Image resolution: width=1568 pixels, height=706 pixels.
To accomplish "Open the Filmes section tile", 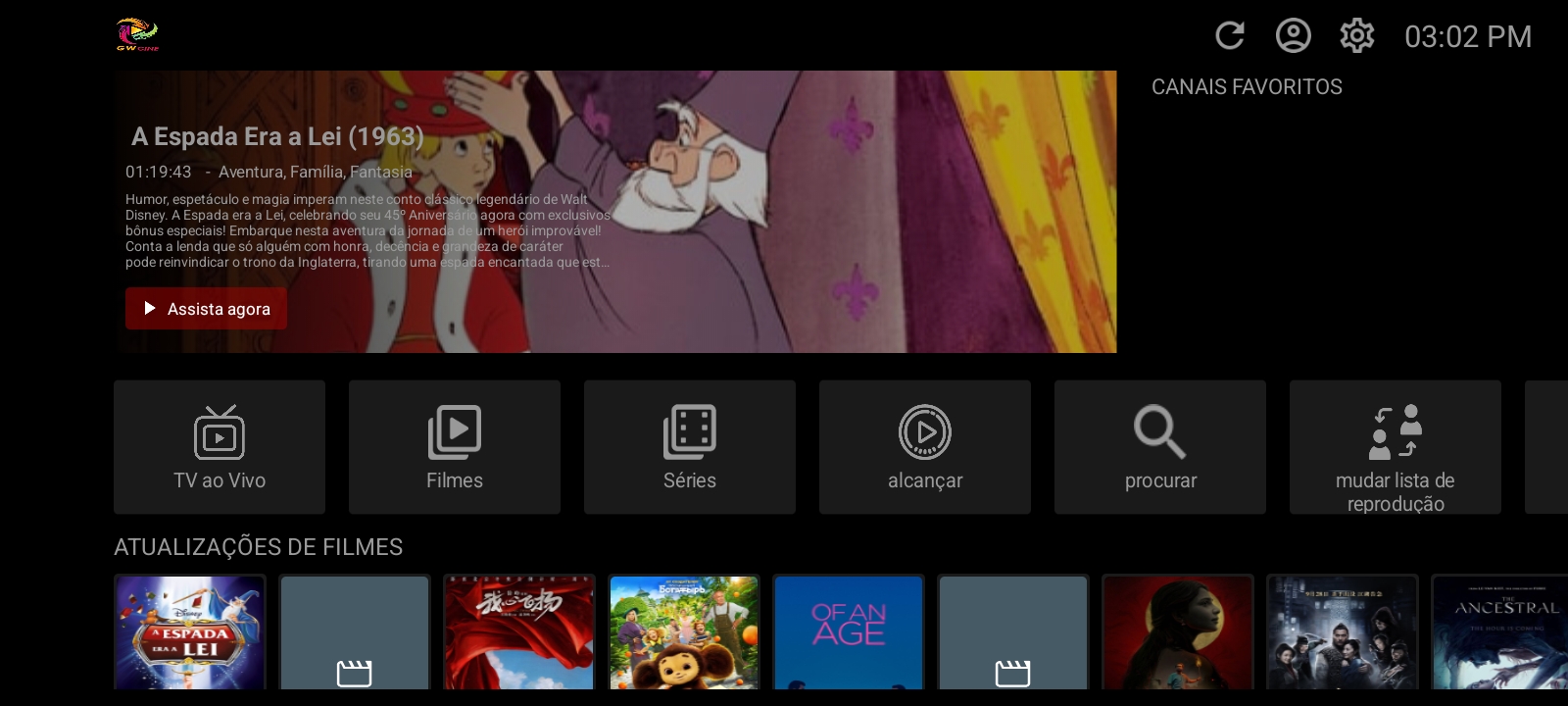I will coord(455,447).
